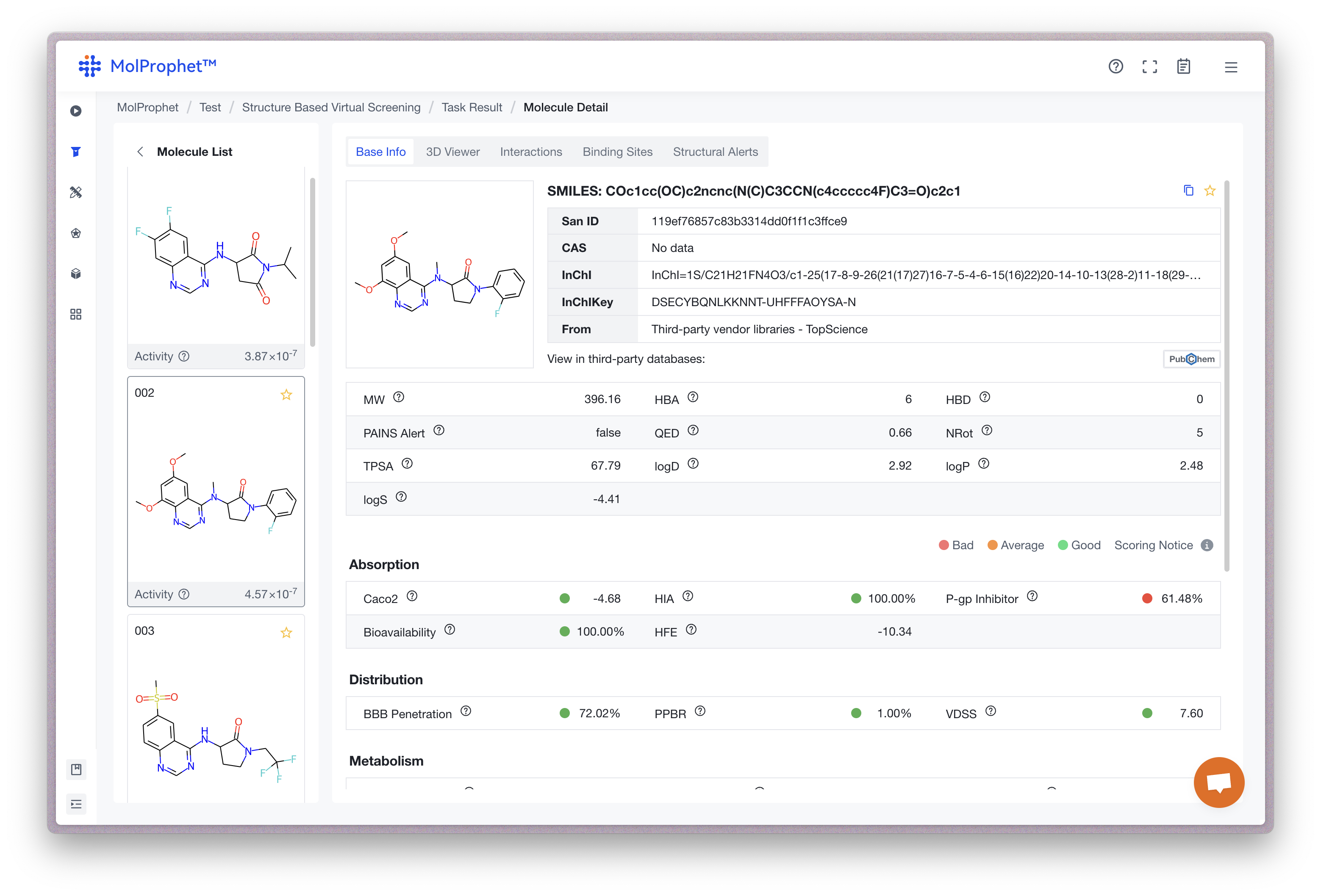Open the Structural Alerts tab
This screenshot has width=1321, height=896.
click(716, 152)
